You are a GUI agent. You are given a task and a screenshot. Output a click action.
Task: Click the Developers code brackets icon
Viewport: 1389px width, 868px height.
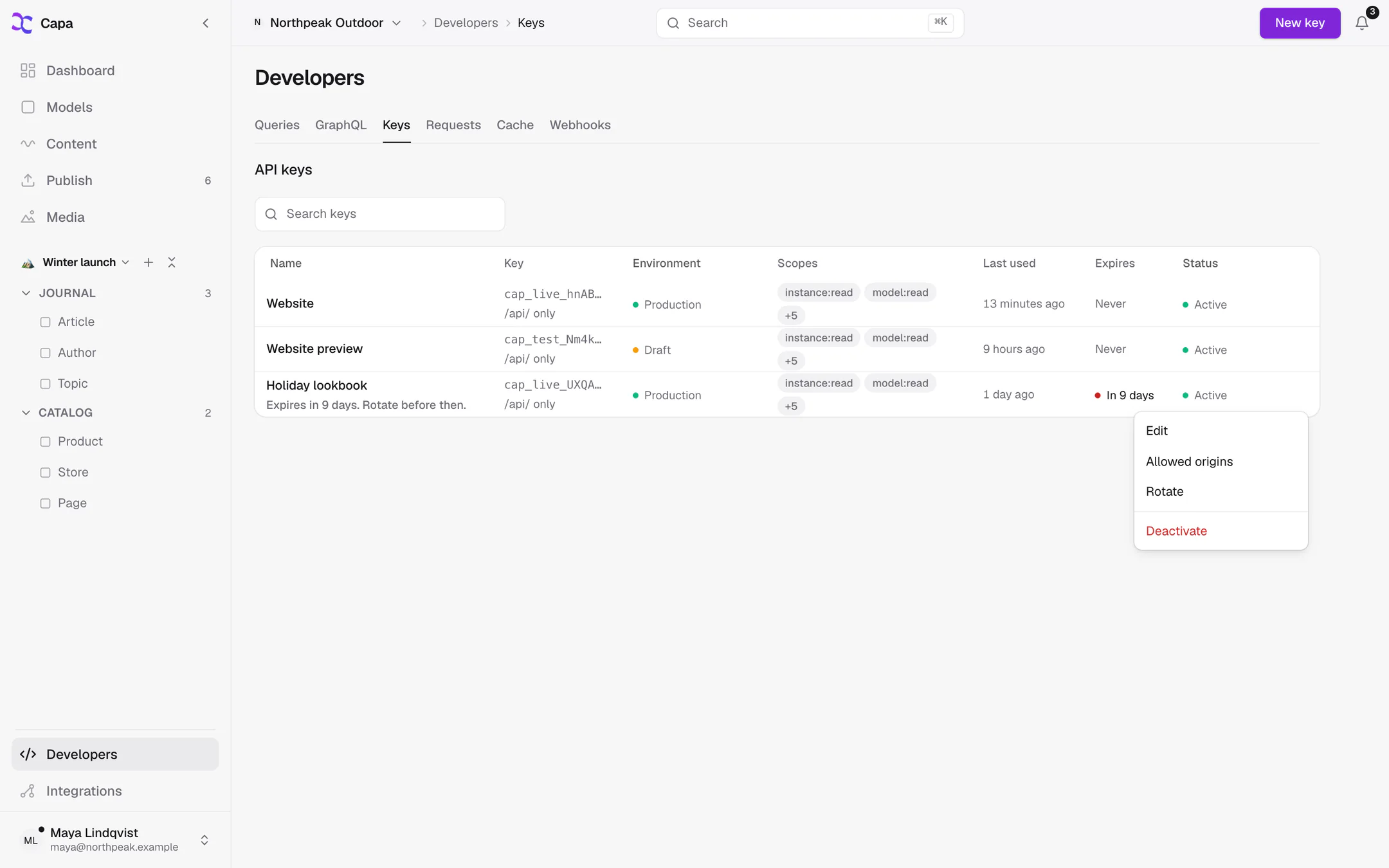pos(28,754)
